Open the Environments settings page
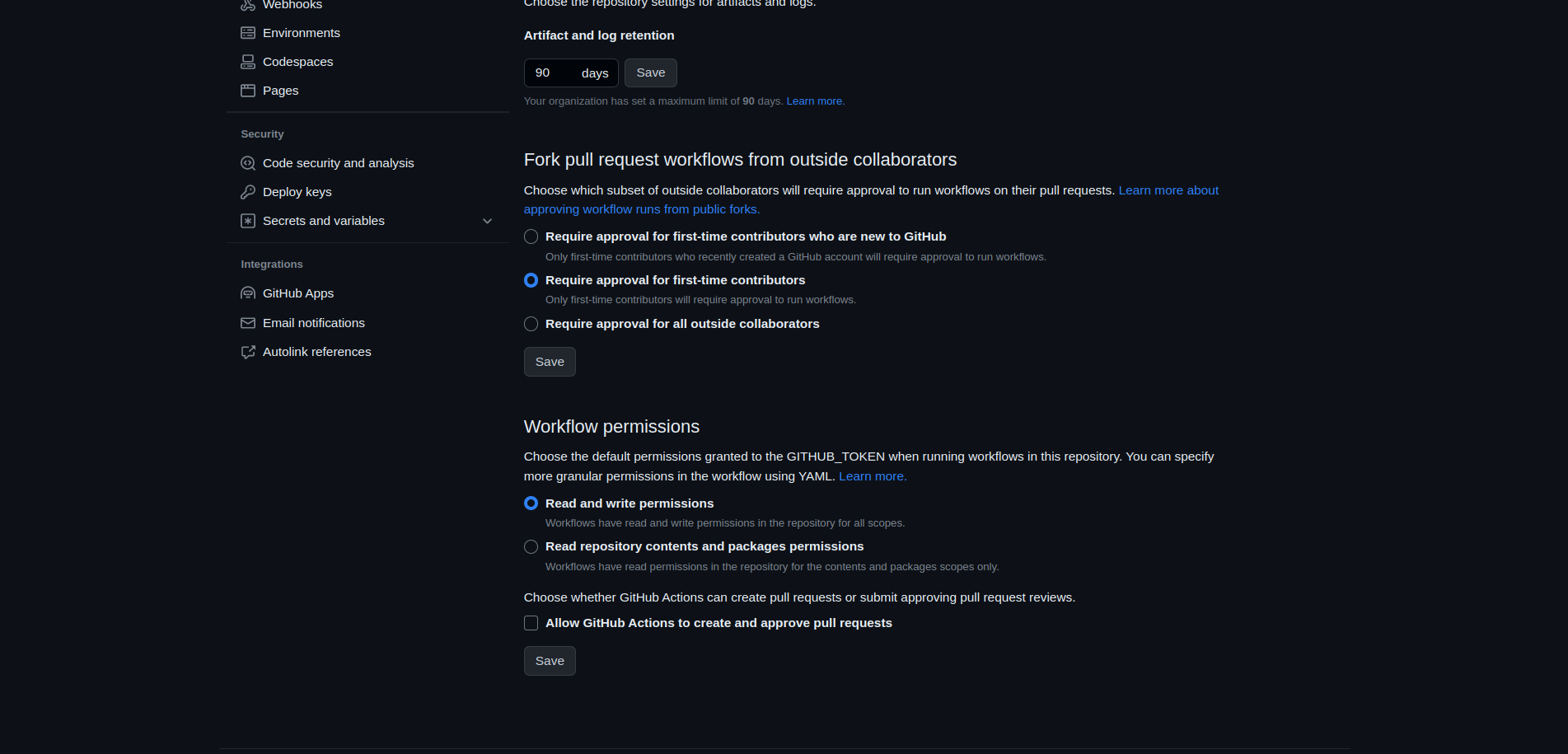 pyautogui.click(x=302, y=32)
